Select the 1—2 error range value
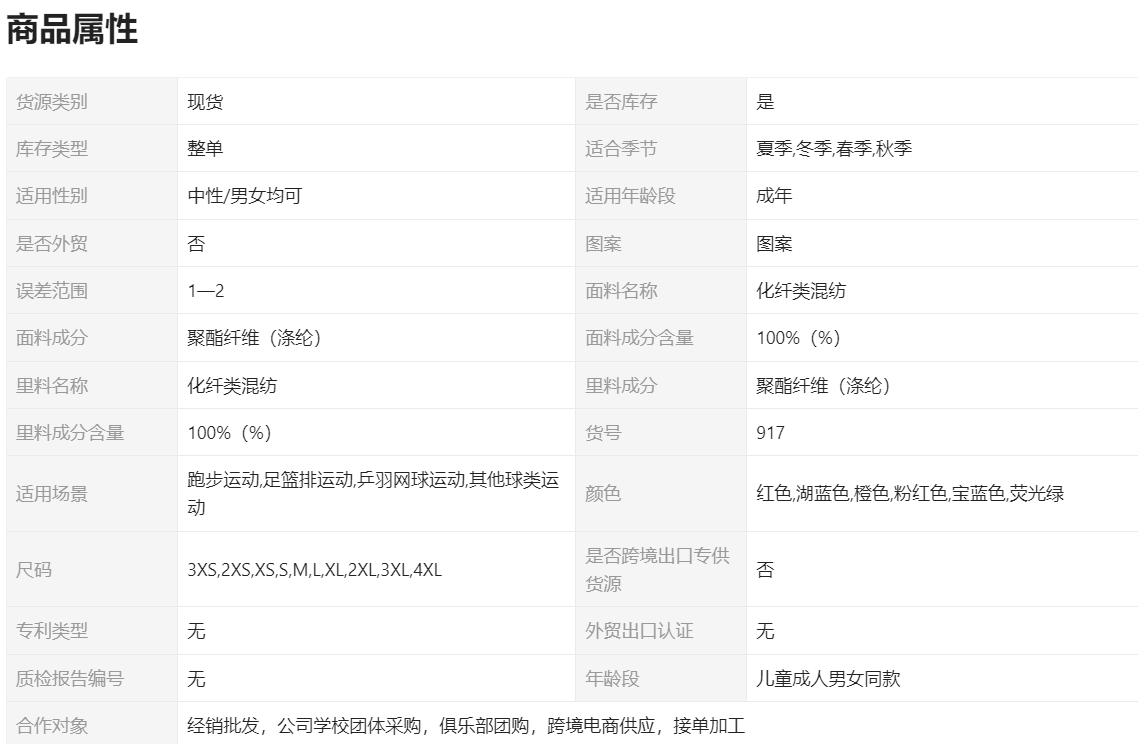 pyautogui.click(x=206, y=291)
